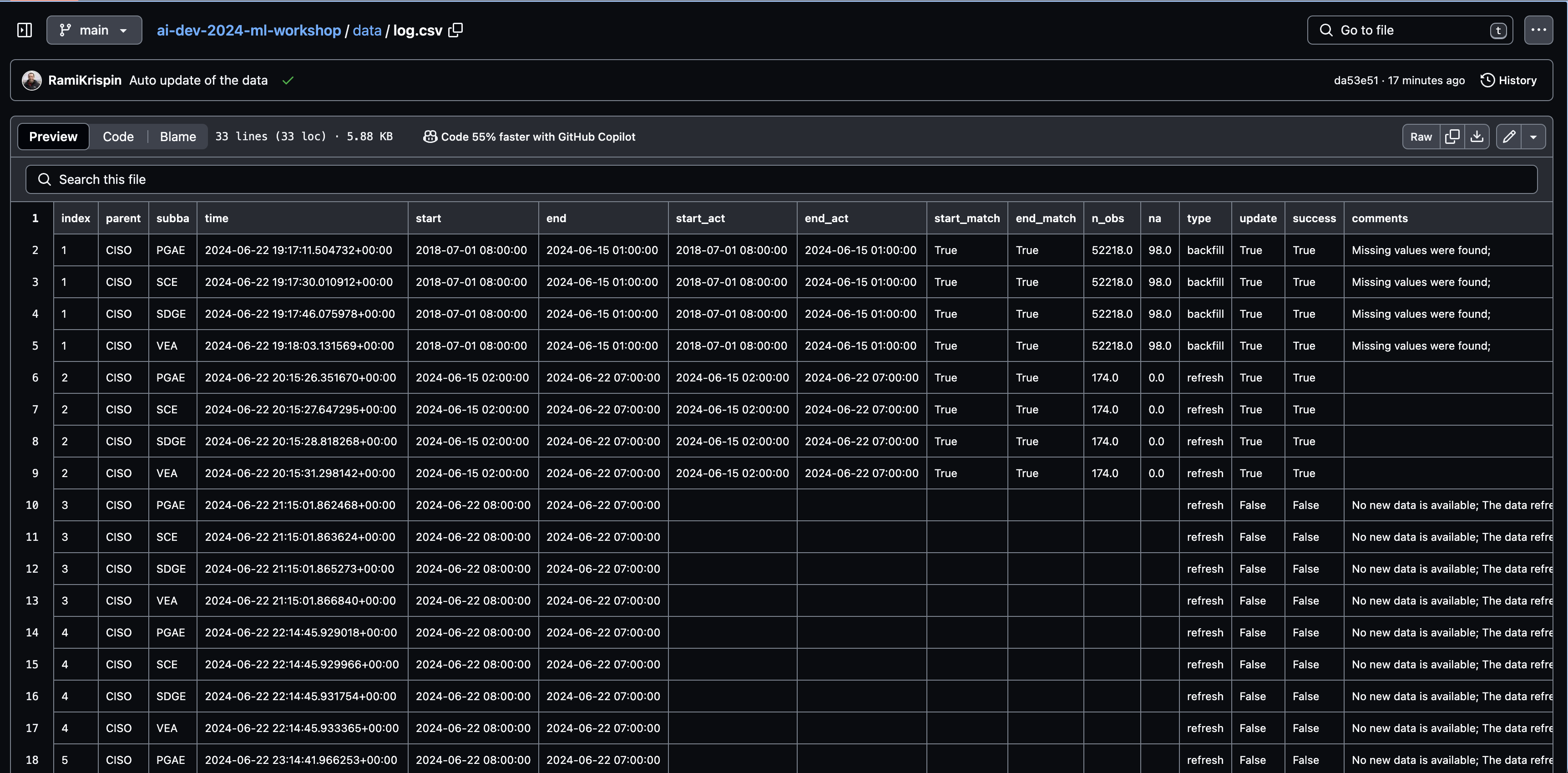Viewport: 1568px width, 773px height.
Task: View the commit History
Action: tap(1508, 81)
